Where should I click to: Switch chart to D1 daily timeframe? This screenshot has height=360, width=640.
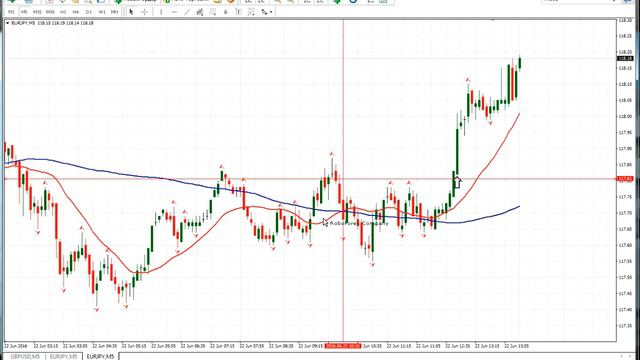[x=89, y=12]
